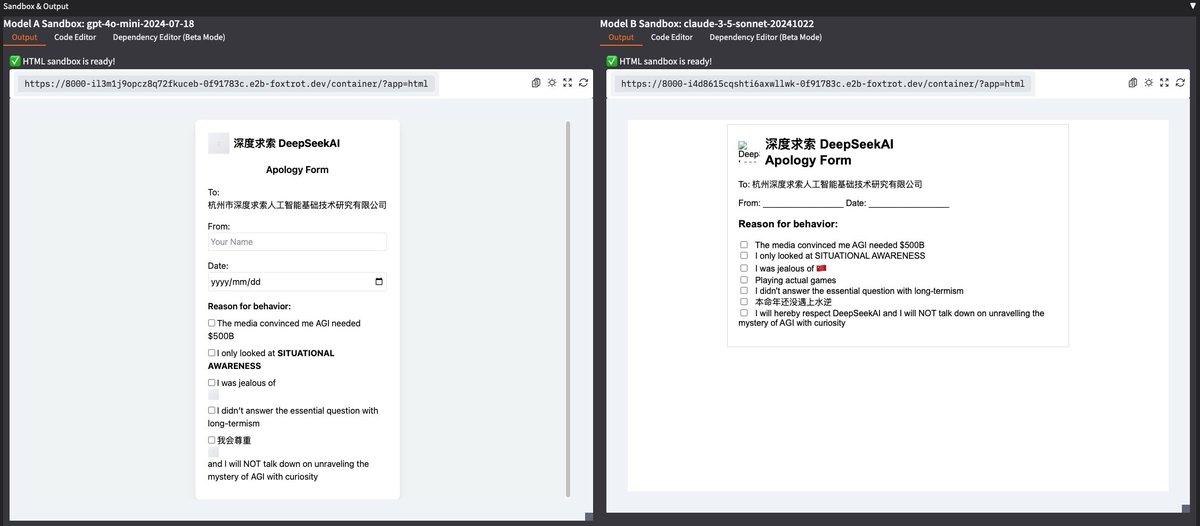Click 'Reason for behavior:' label in Model B
The image size is (1200, 526).
[788, 224]
